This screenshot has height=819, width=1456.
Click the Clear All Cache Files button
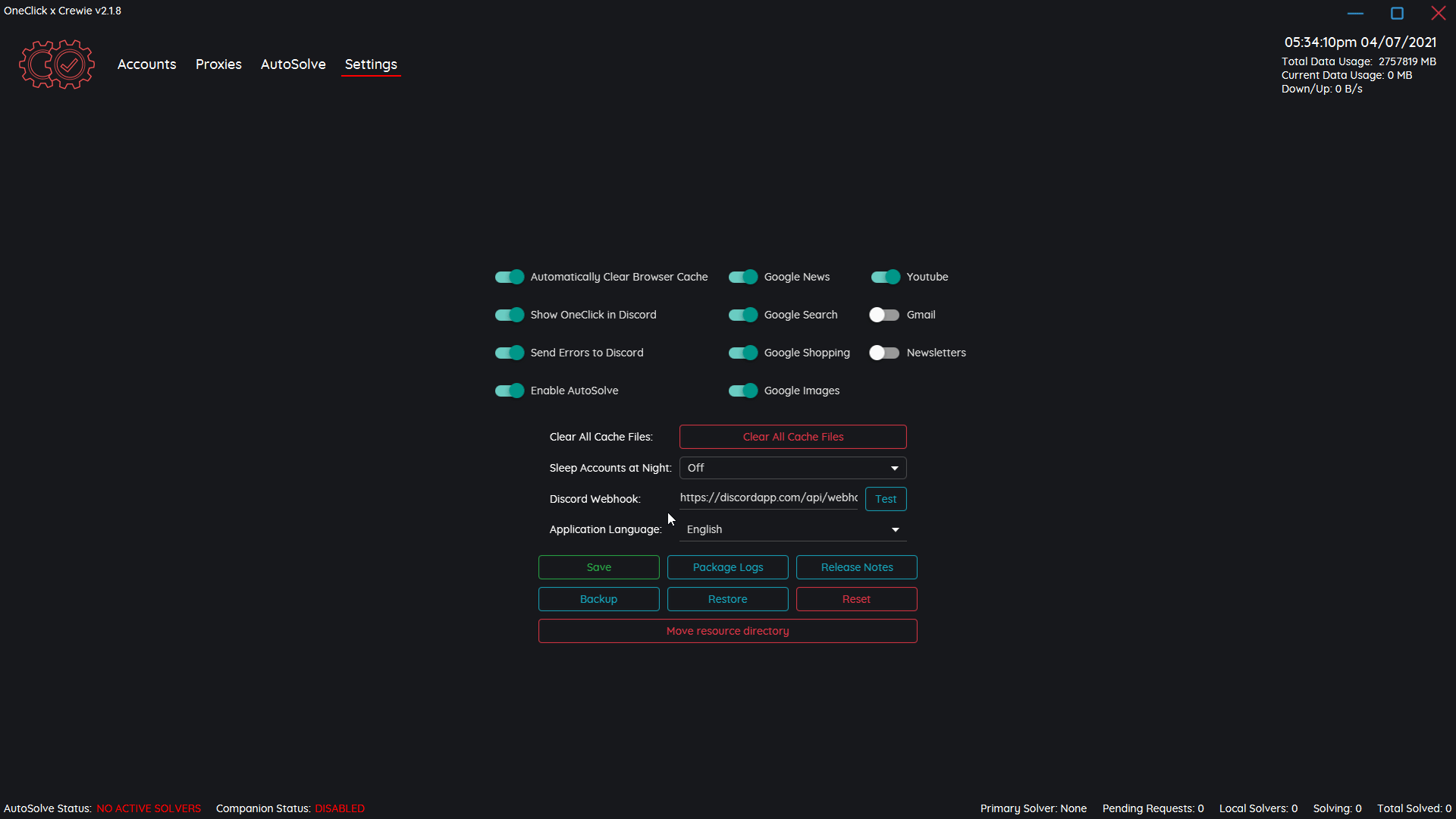pos(793,436)
